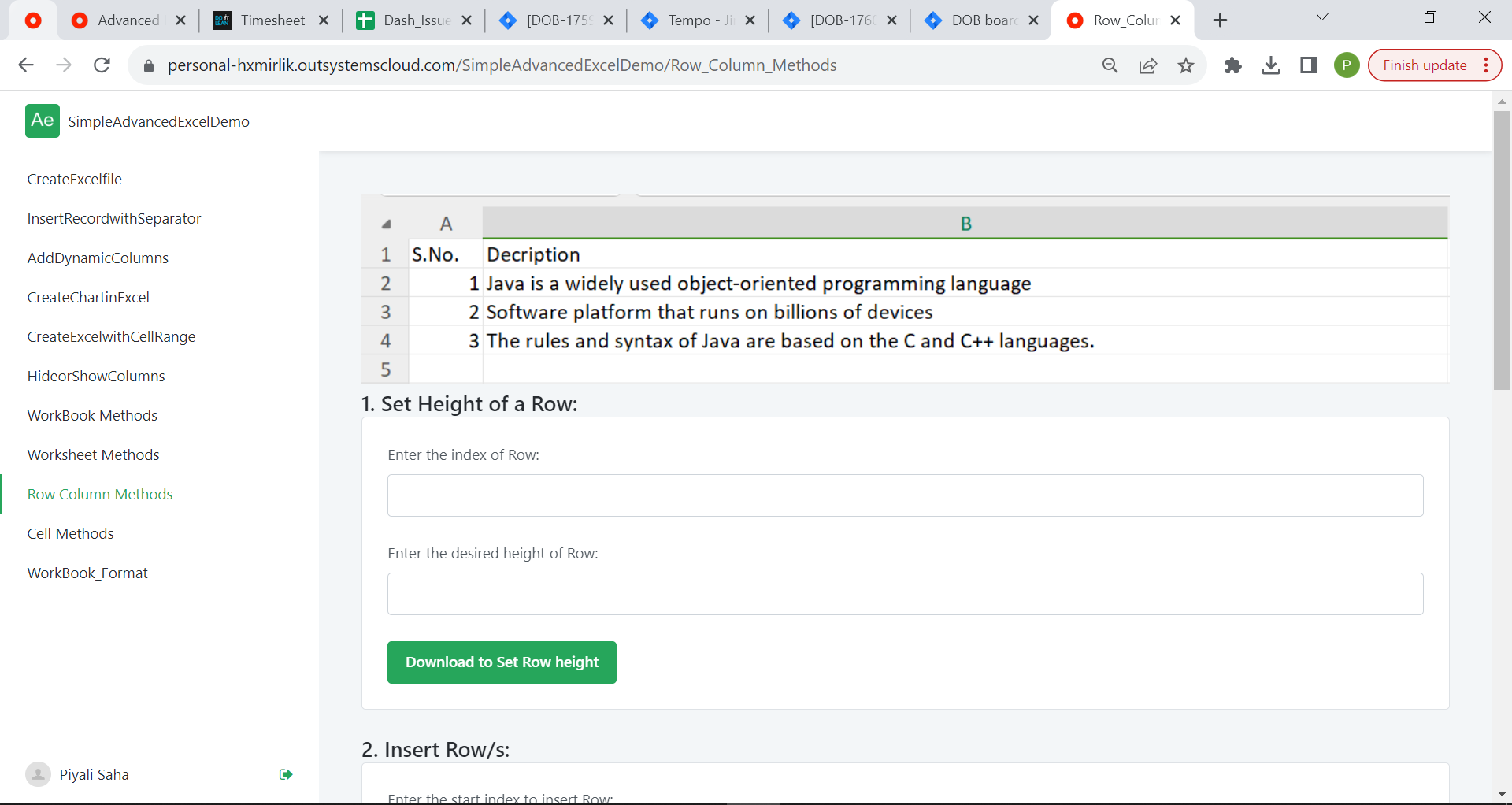Open the browser profile avatar P
Viewport: 1512px width, 805px height.
click(x=1347, y=65)
